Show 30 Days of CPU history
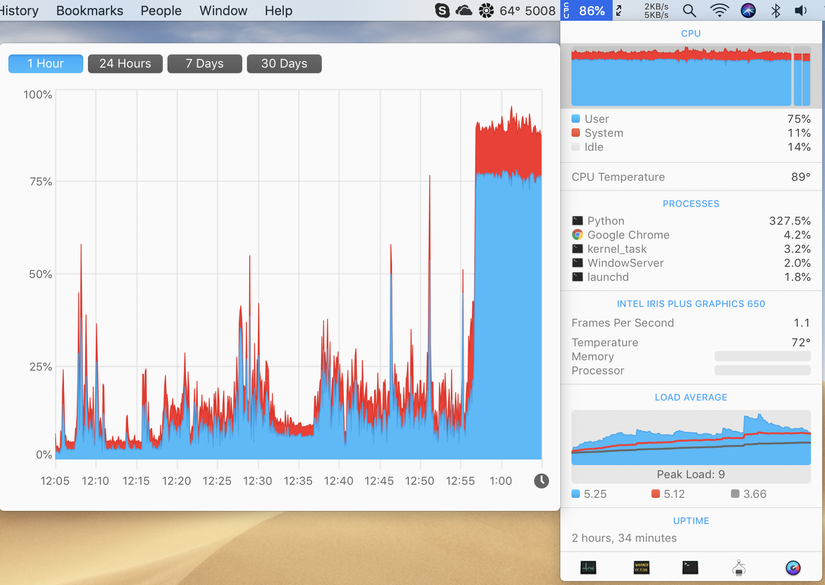 [x=284, y=64]
